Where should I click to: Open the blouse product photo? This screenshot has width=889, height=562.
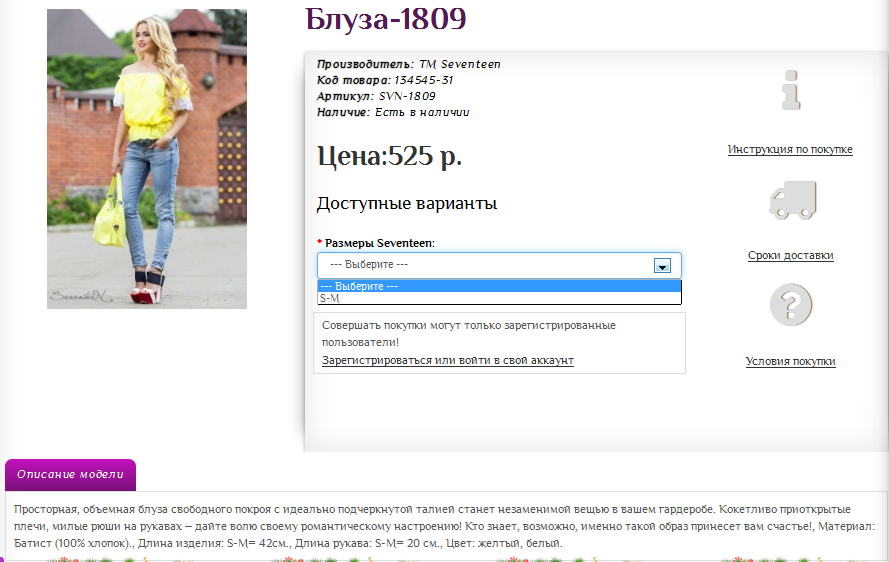[147, 159]
